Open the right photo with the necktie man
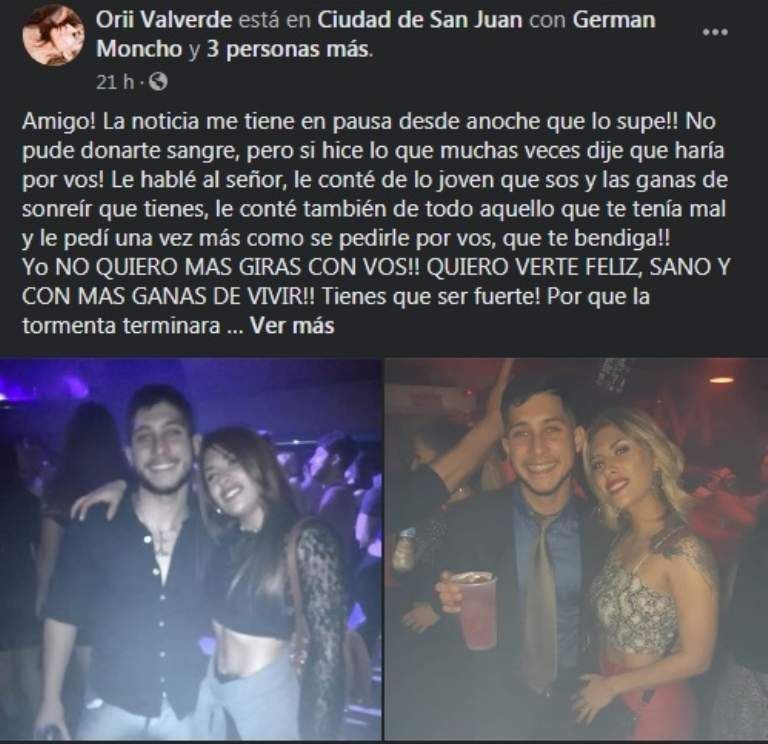The image size is (768, 744). 576,549
